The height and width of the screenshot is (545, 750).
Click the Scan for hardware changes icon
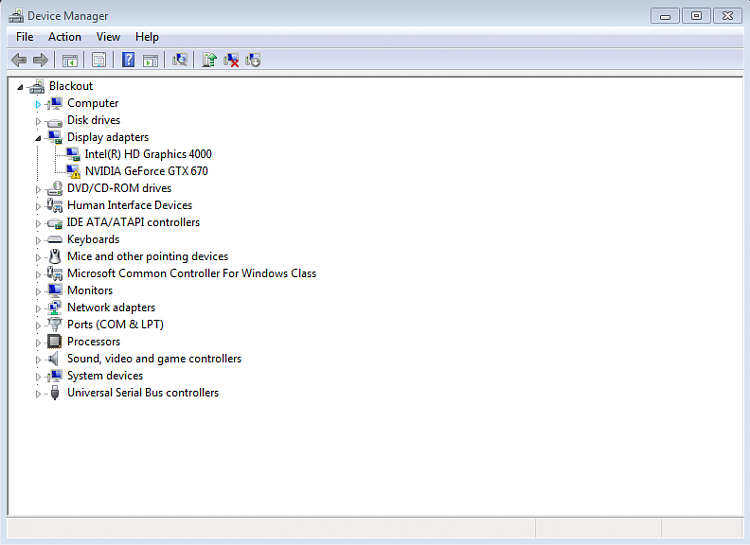click(180, 60)
